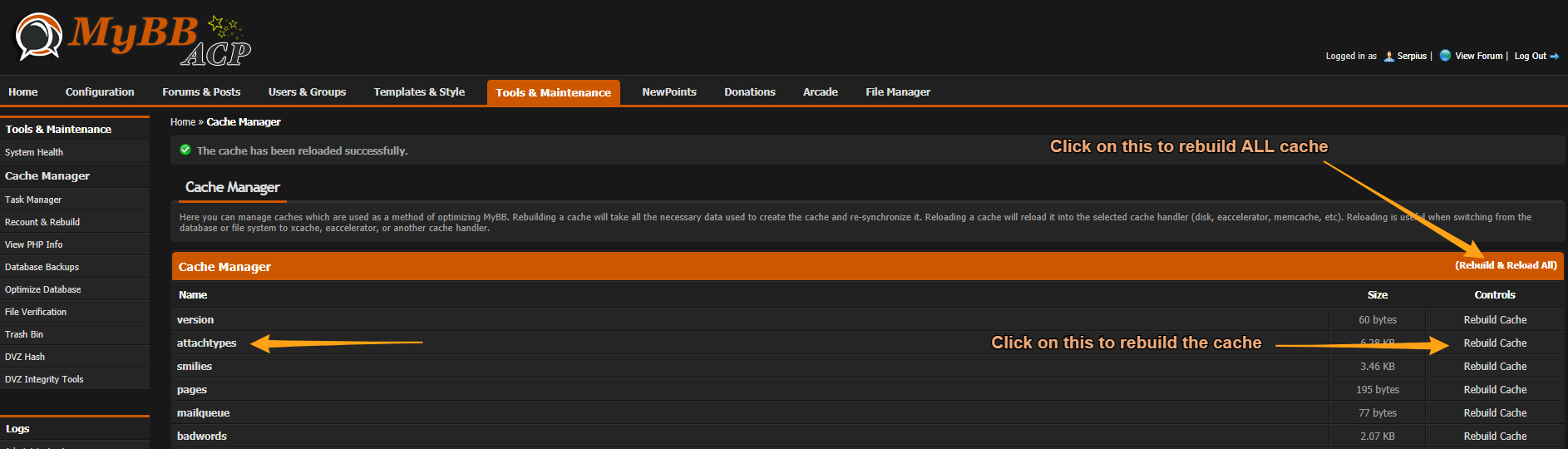Click the MyBB ACP logo
This screenshot has height=449, width=1568.
(x=133, y=39)
